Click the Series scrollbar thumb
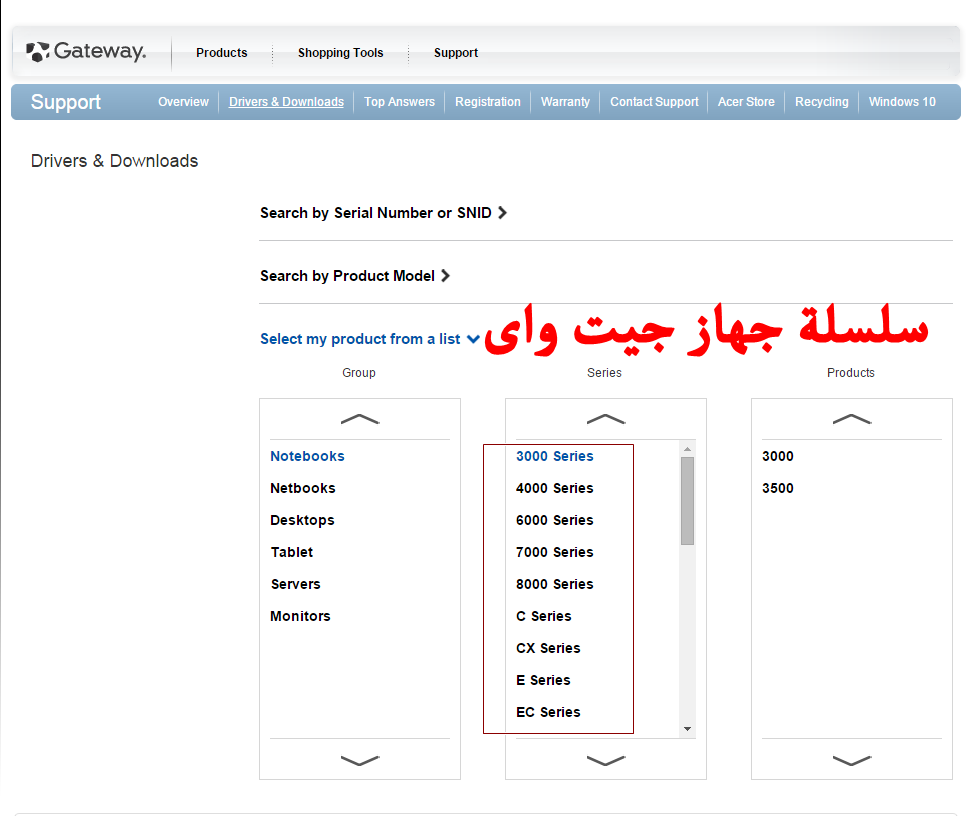This screenshot has width=970, height=816. coord(687,501)
